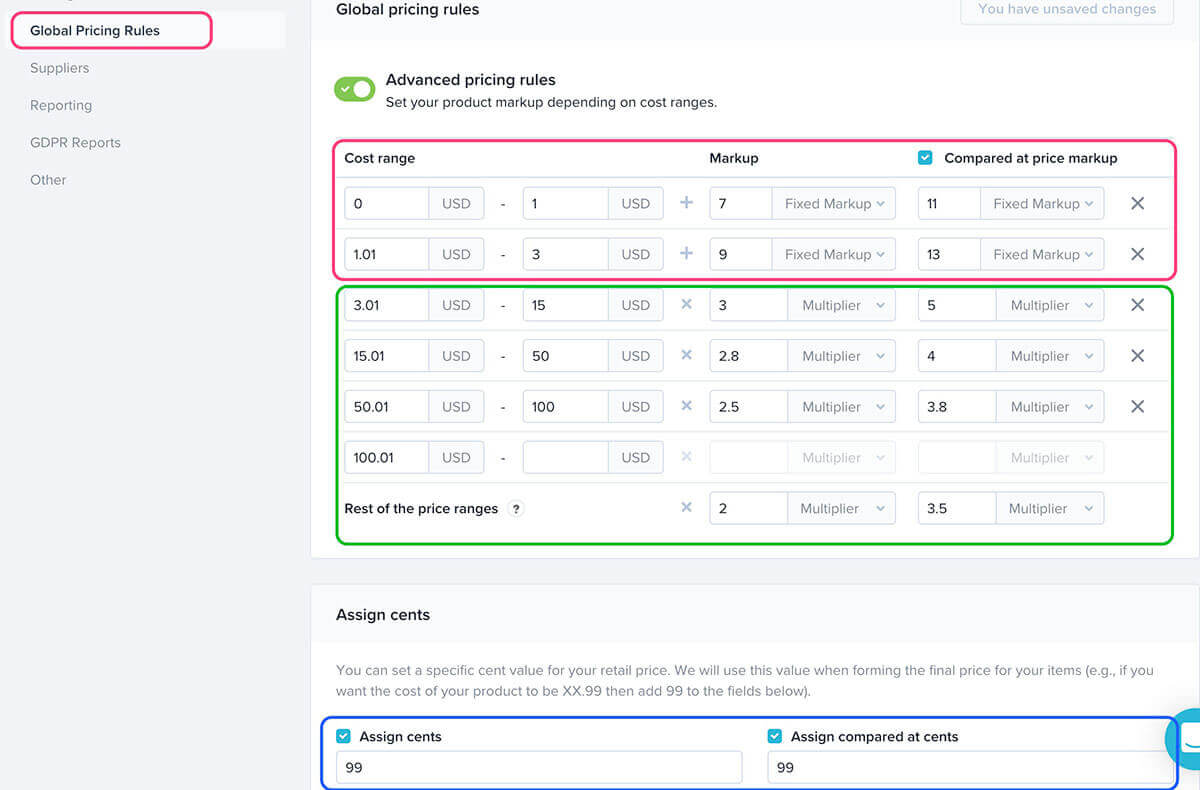Edit the cost range end value 15
The height and width of the screenshot is (790, 1200).
pos(565,305)
